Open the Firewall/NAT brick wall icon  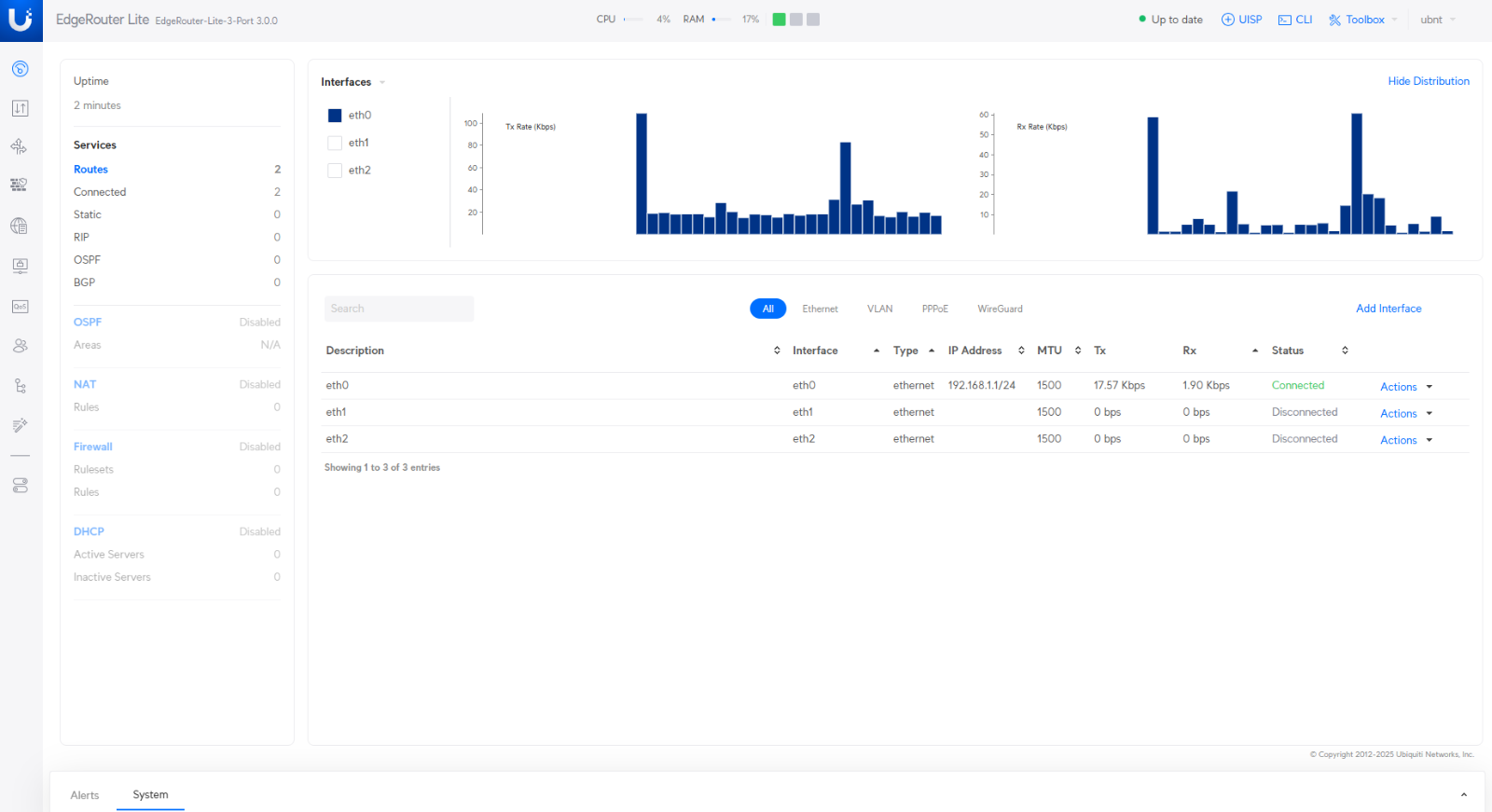(20, 185)
